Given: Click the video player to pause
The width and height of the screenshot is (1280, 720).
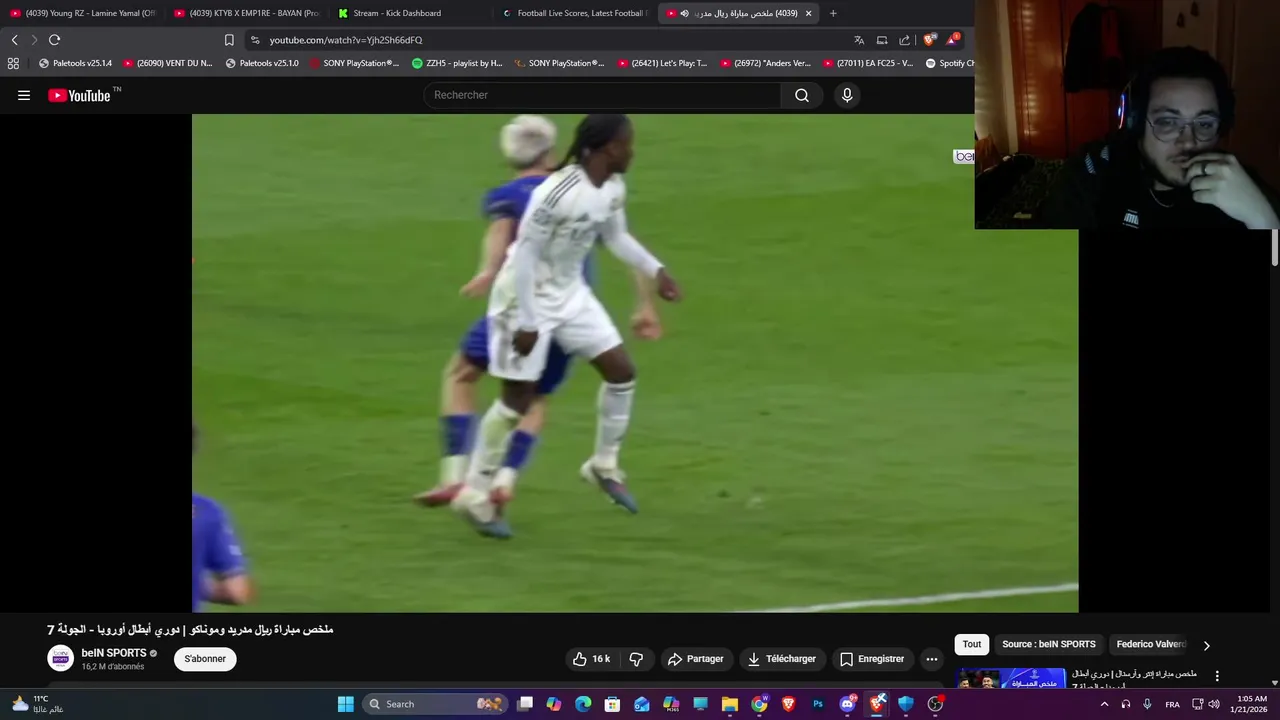Looking at the screenshot, I should click(635, 362).
